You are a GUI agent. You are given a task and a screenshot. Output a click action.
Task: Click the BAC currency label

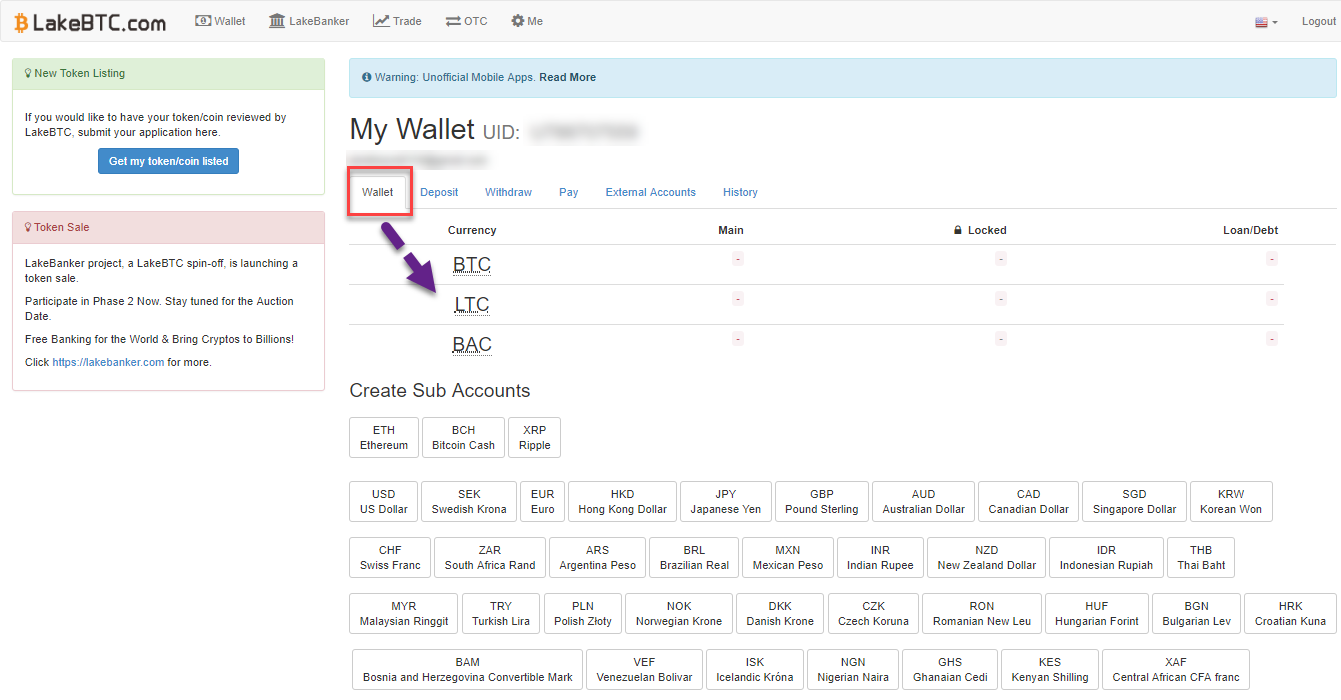pyautogui.click(x=472, y=345)
